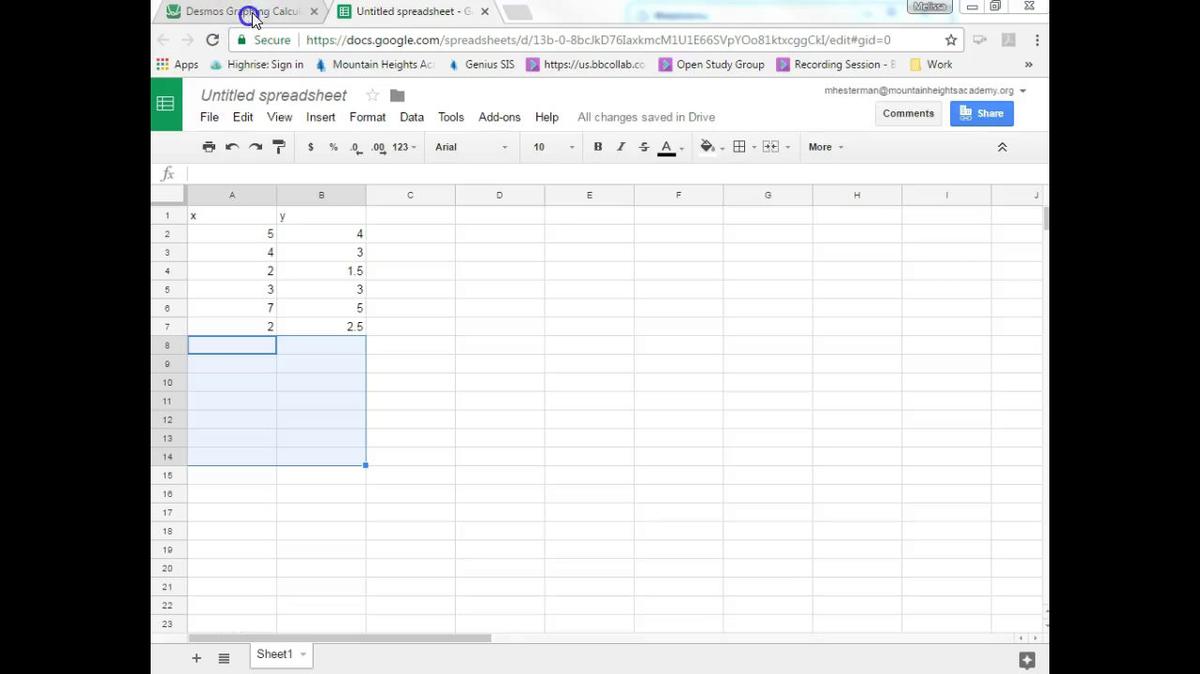Image resolution: width=1200 pixels, height=674 pixels.
Task: Open the Format menu
Action: pos(368,117)
